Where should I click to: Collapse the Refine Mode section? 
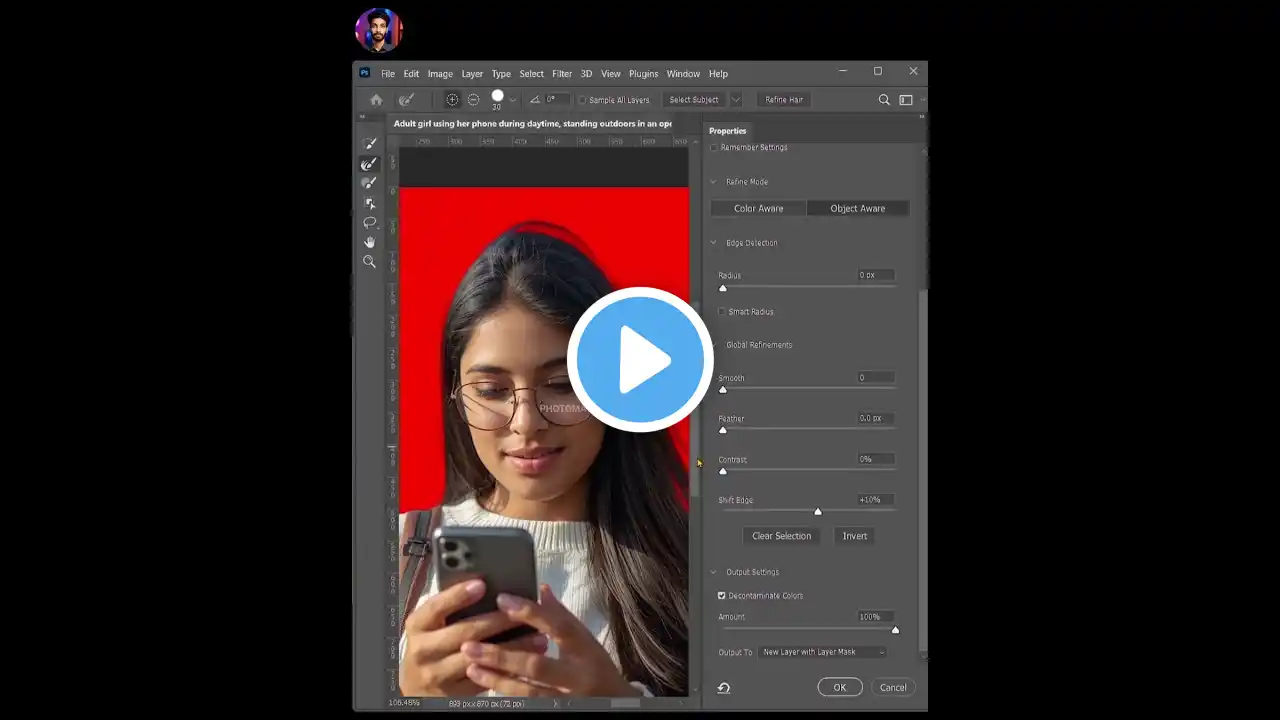714,182
